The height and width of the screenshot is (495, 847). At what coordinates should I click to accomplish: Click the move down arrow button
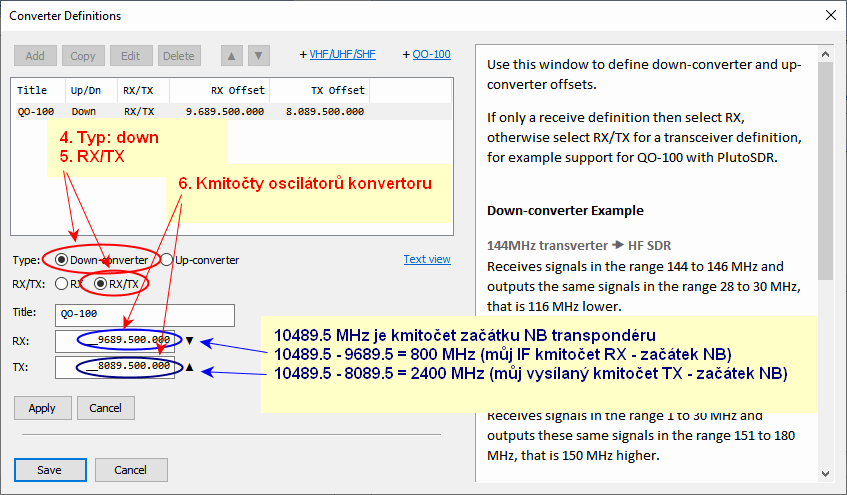(258, 56)
